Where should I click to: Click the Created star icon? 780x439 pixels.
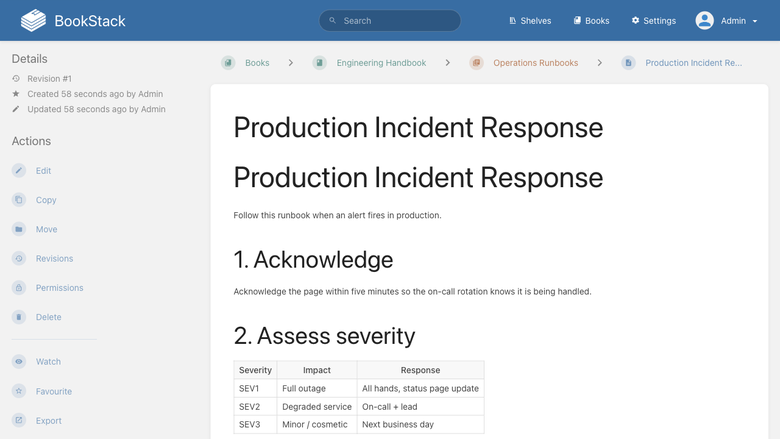16,93
